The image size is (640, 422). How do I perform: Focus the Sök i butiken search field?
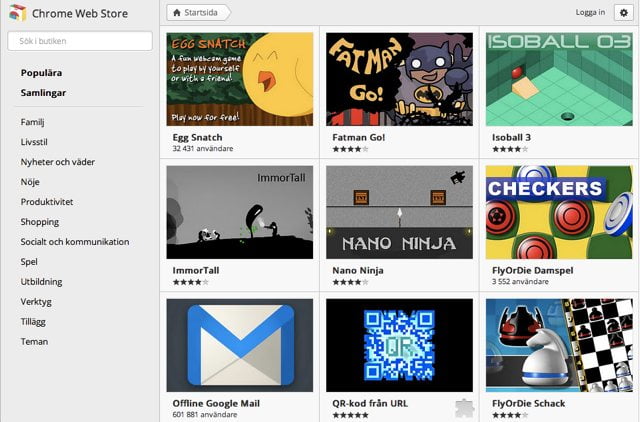coord(80,41)
